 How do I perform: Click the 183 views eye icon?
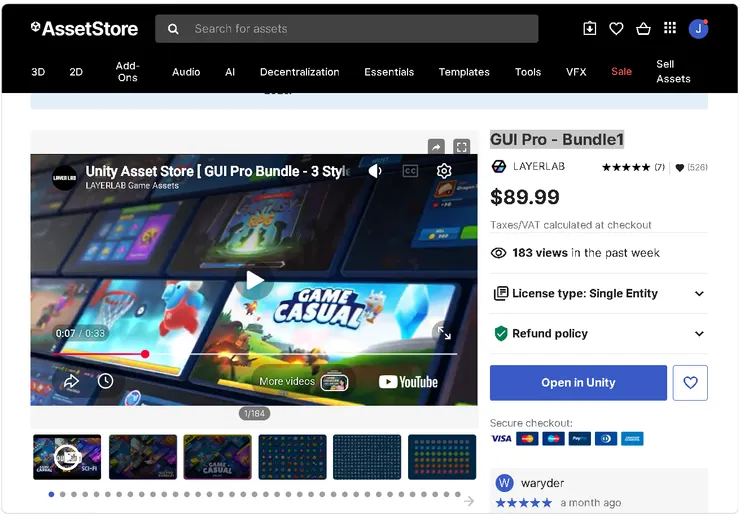[x=498, y=253]
